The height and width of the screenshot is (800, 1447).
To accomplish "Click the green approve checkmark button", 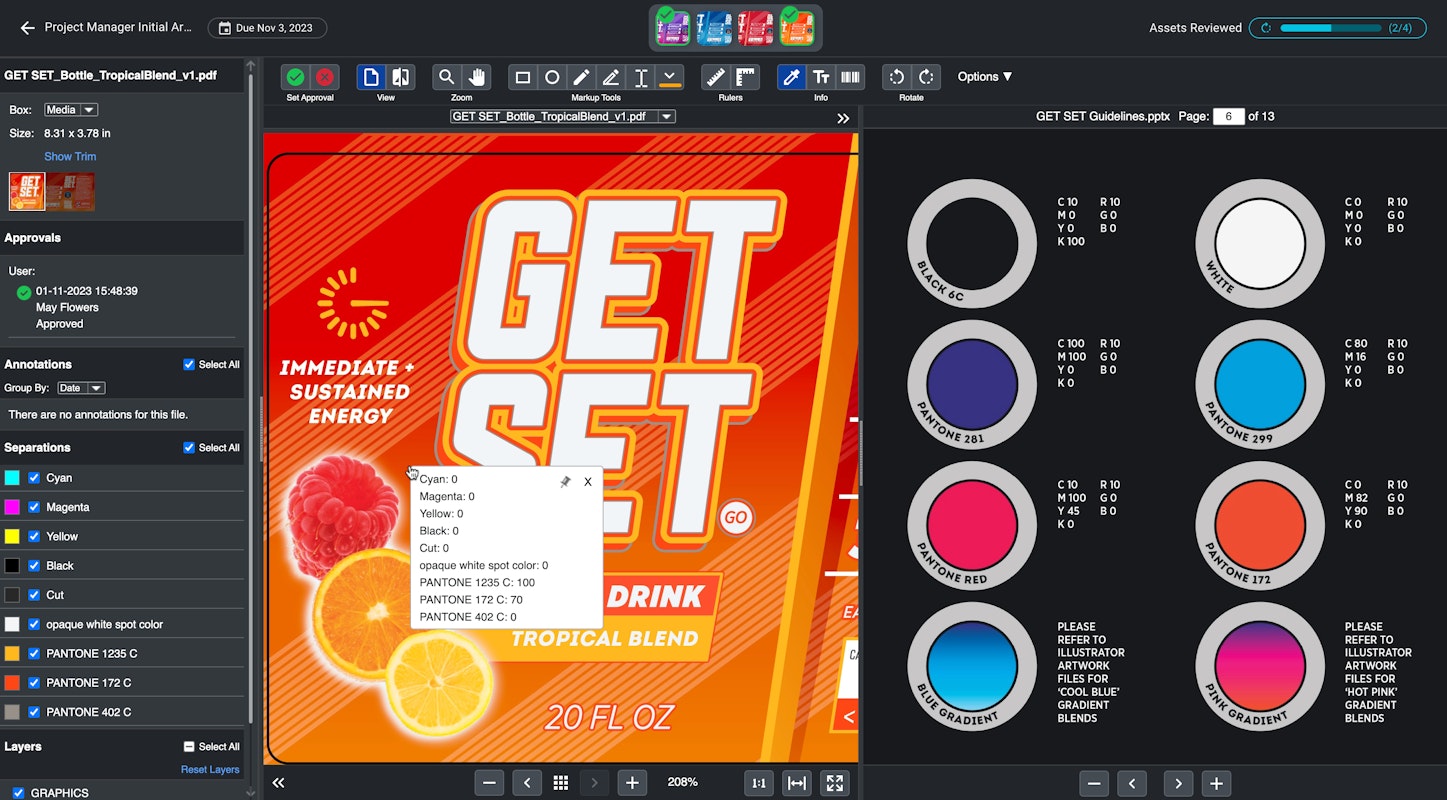I will tap(295, 77).
